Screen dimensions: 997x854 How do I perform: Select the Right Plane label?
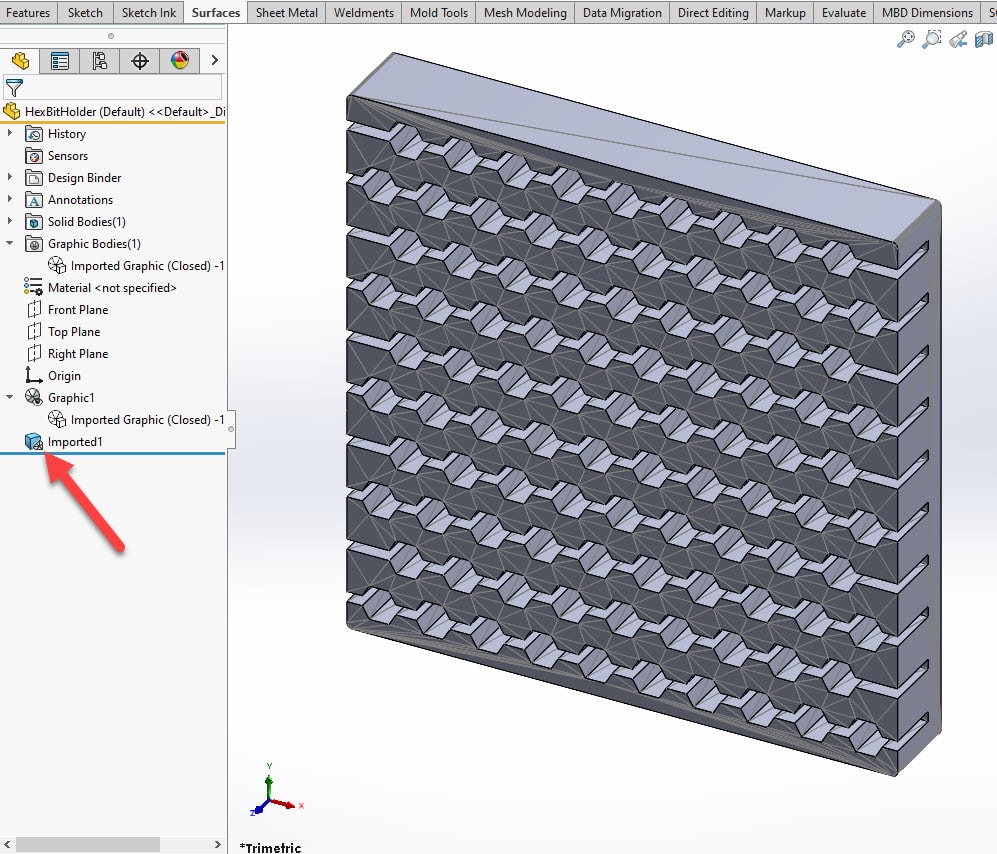point(78,354)
